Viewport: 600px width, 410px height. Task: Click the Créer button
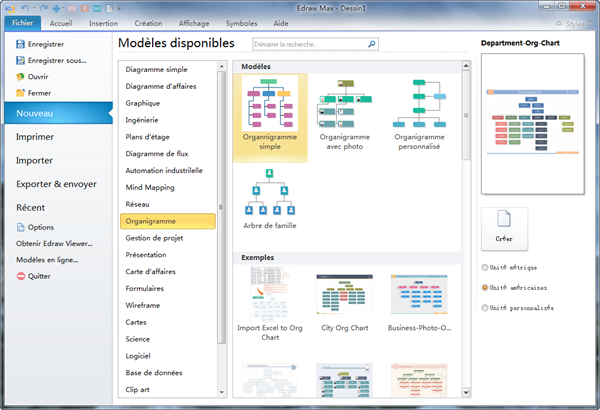click(504, 229)
